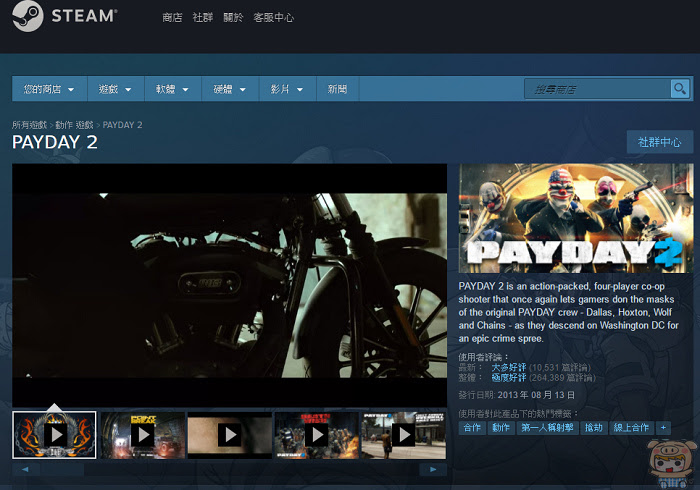This screenshot has width=700, height=490.
Task: Play the third beige trailer thumbnail
Action: pos(229,435)
